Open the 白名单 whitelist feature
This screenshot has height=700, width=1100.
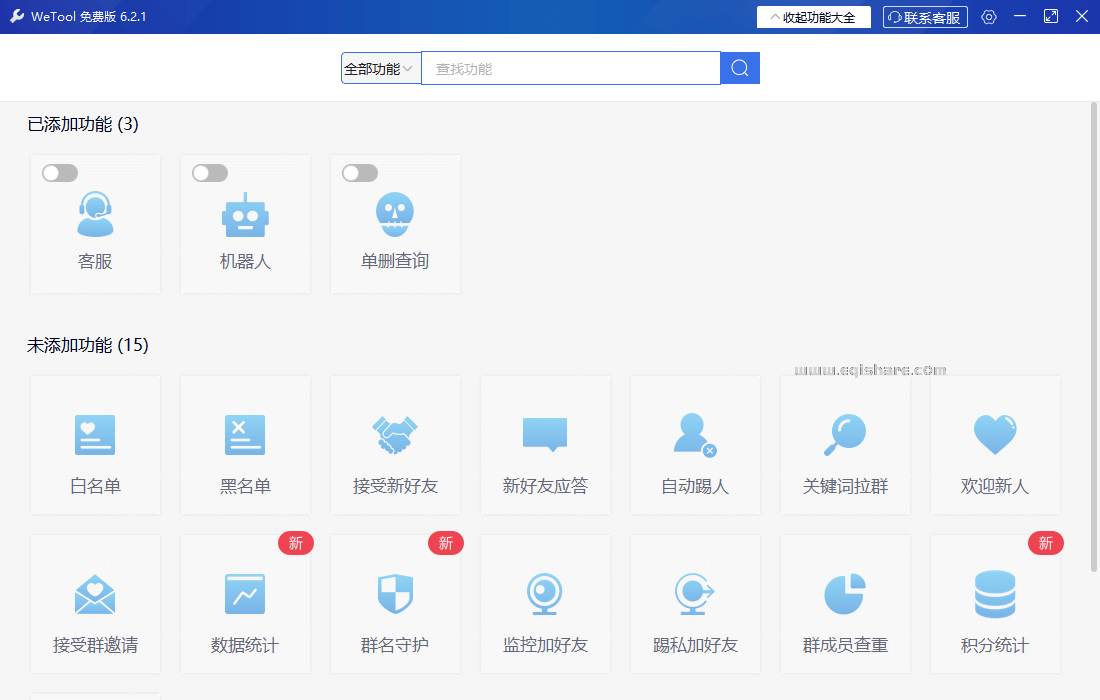(95, 445)
